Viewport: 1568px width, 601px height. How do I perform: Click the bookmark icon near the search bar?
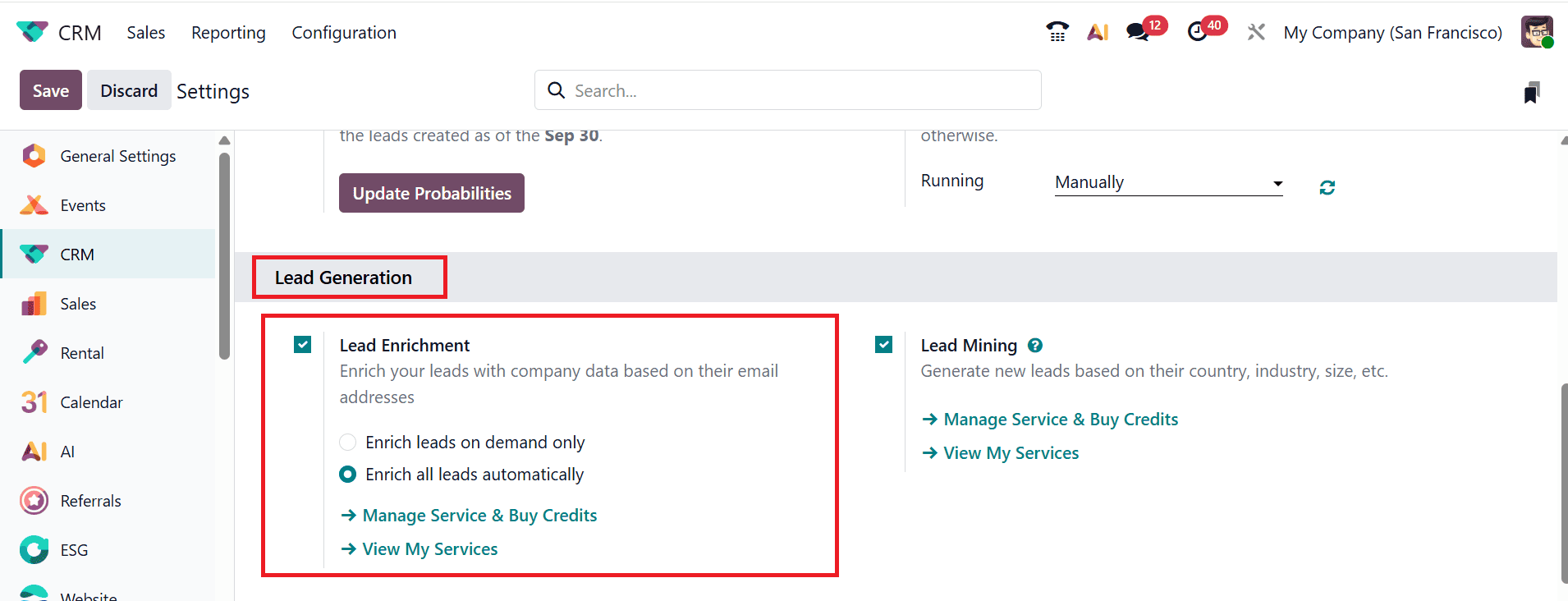(1532, 92)
